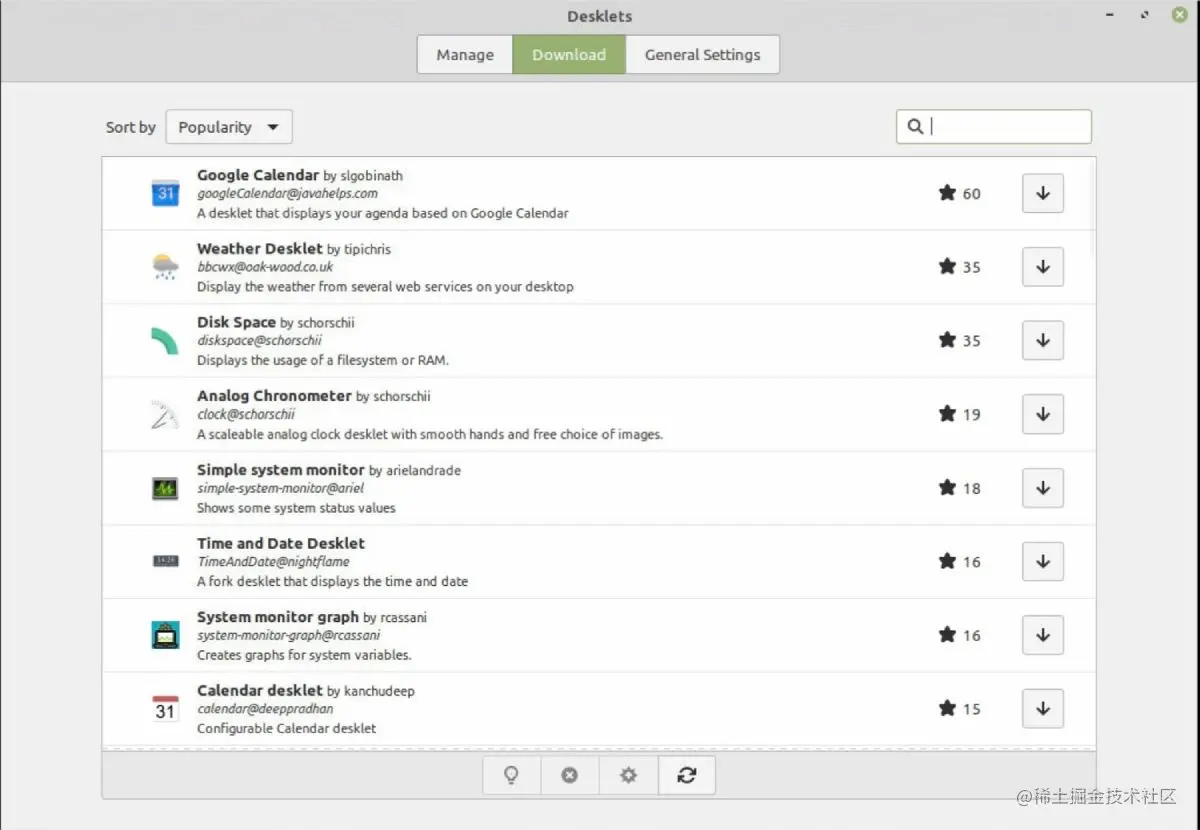
Task: Minimize the Desklets window
Action: click(x=1111, y=16)
